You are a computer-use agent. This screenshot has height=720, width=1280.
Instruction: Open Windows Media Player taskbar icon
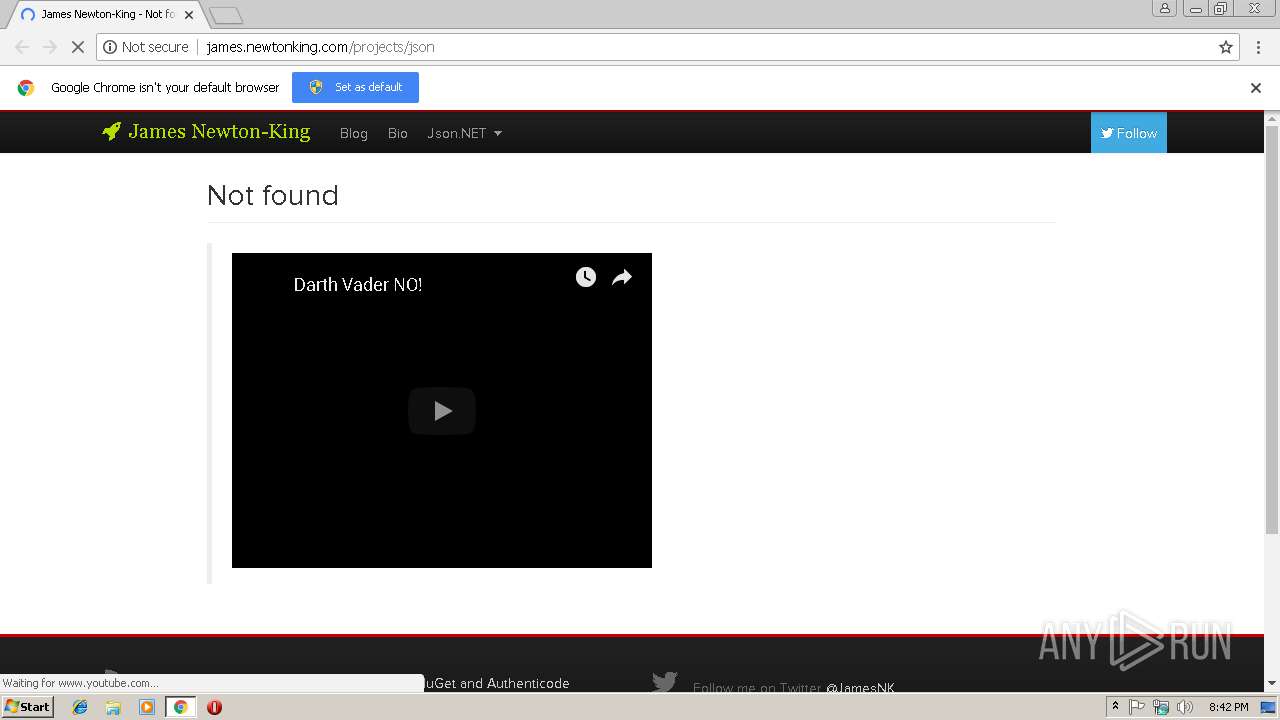tap(147, 707)
